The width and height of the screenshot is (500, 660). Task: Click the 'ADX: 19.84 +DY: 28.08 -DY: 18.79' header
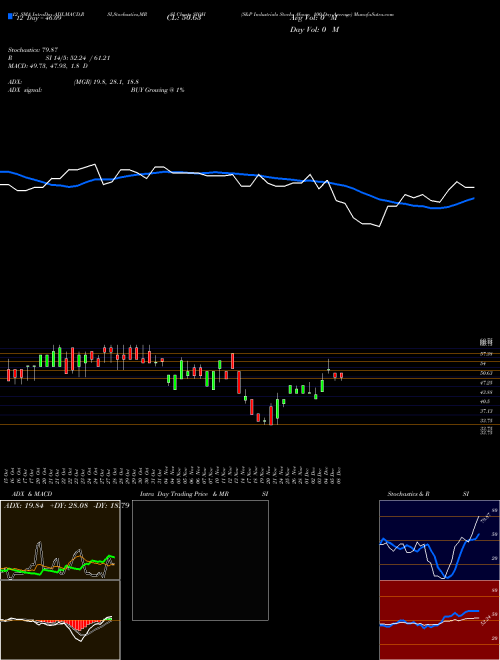coord(66,505)
